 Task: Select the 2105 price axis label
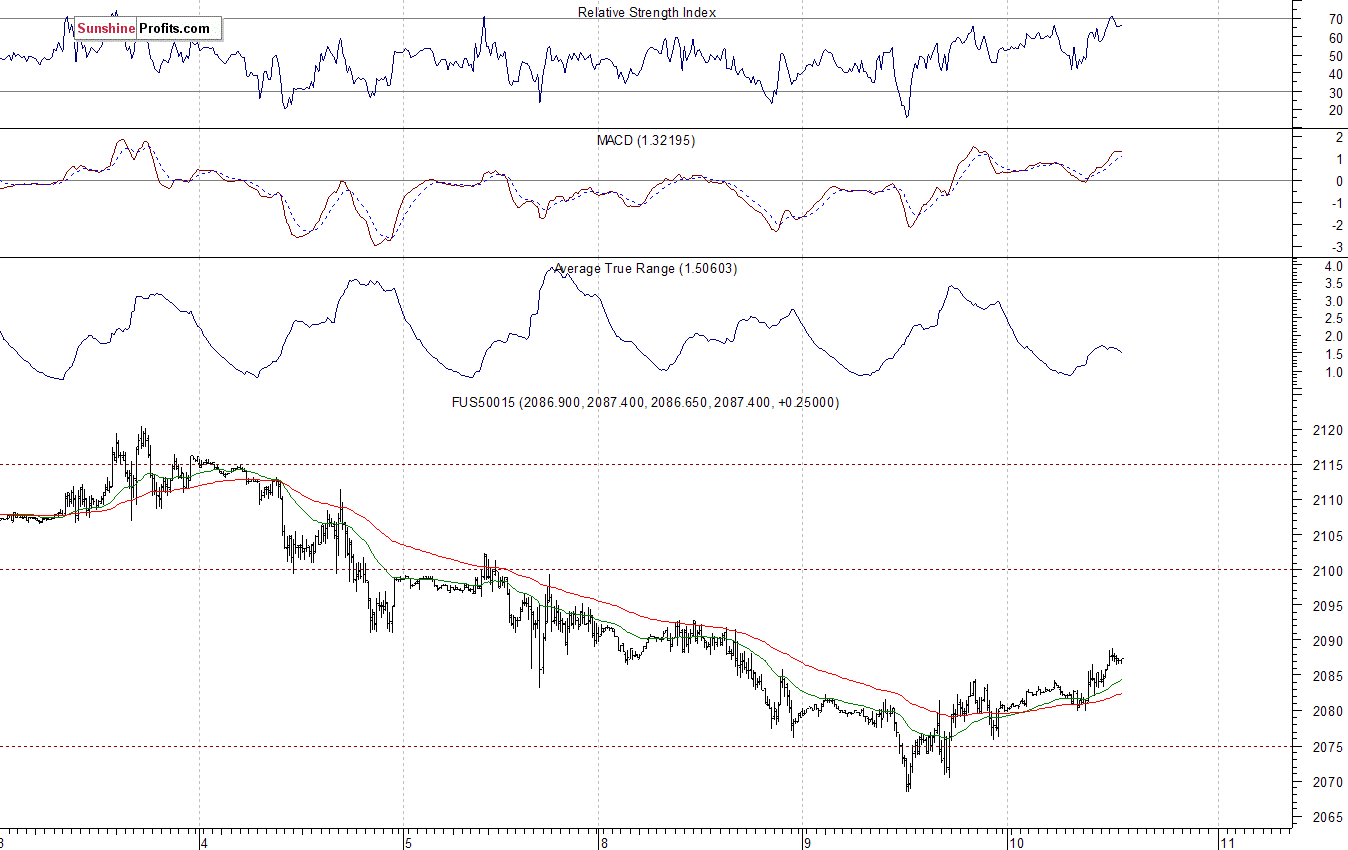tap(1329, 536)
